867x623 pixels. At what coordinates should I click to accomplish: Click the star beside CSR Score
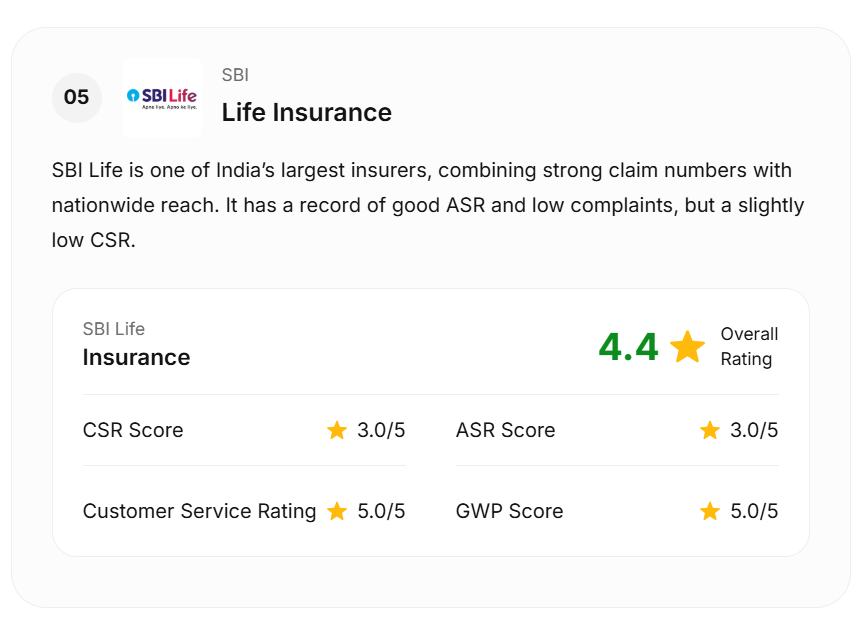337,430
